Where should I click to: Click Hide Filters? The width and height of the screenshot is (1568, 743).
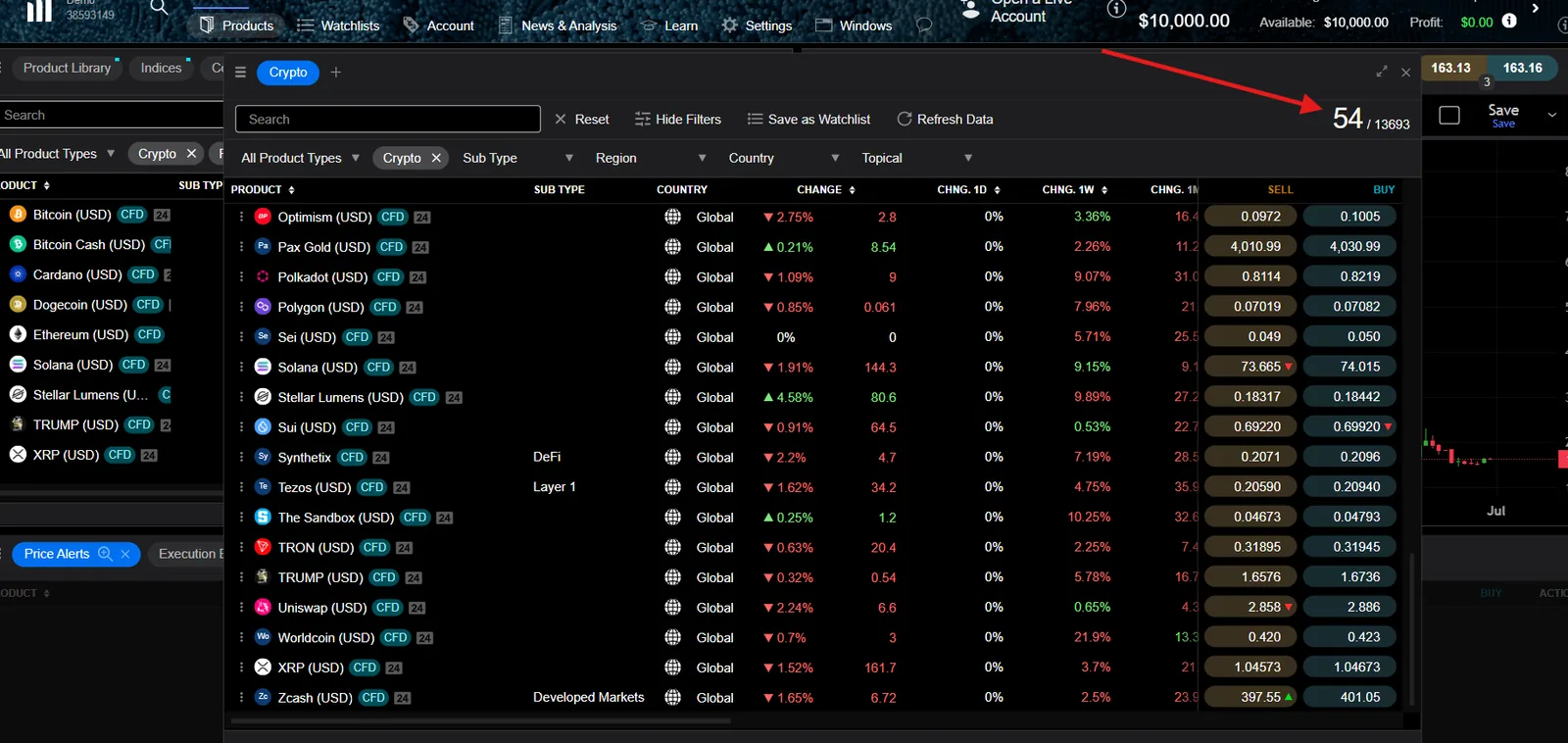coord(678,120)
